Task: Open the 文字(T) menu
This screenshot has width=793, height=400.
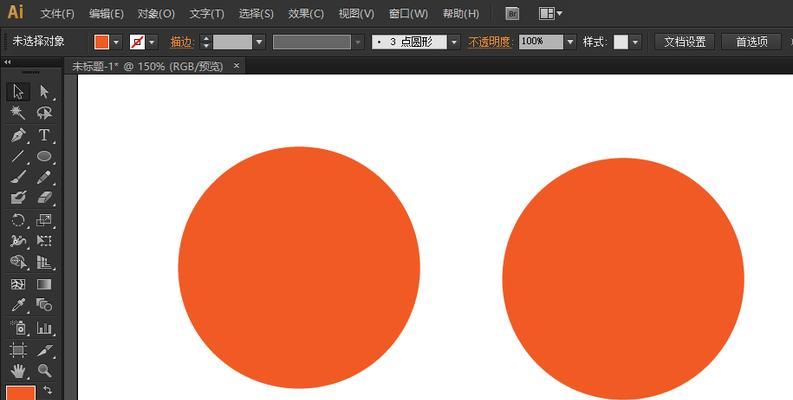Action: [x=207, y=14]
